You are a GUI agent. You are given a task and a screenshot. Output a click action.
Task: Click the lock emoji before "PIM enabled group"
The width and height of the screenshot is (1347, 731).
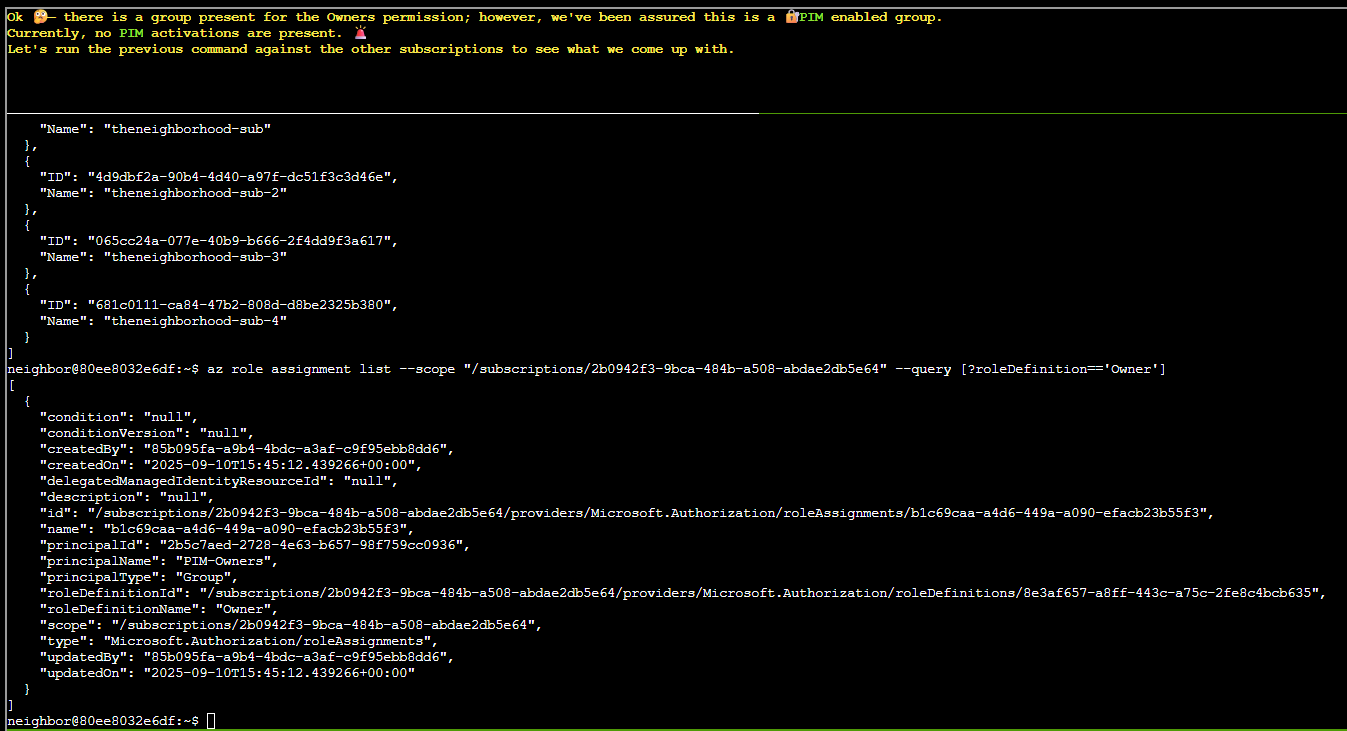point(791,17)
